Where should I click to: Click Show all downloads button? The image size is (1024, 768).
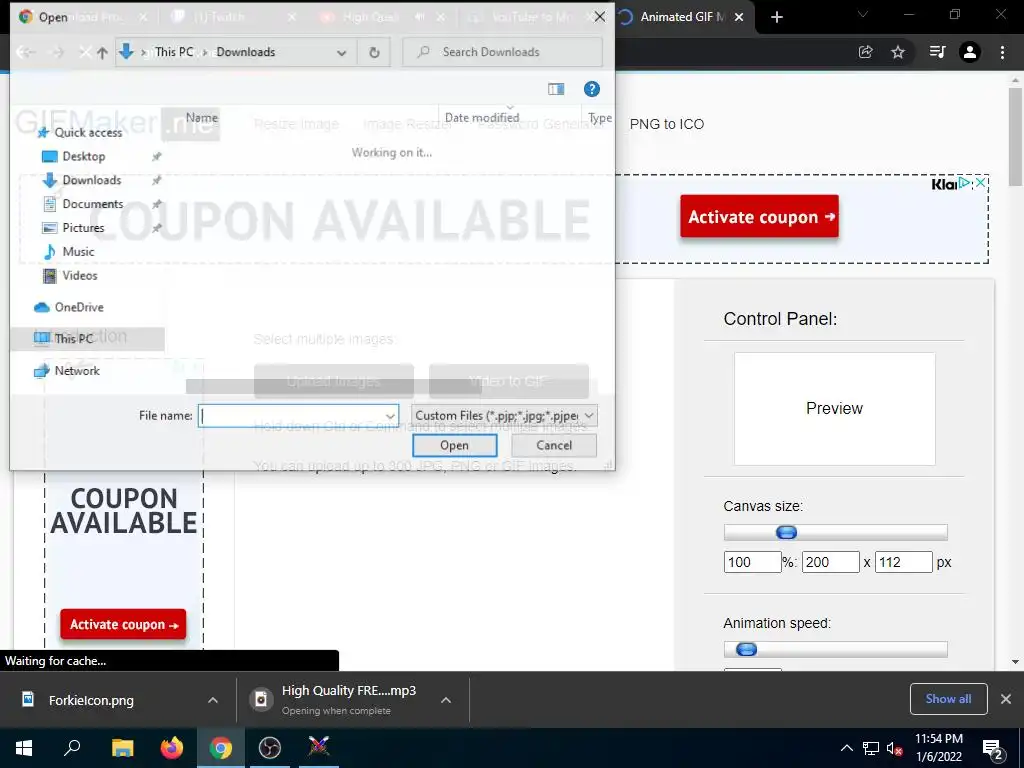(x=948, y=699)
